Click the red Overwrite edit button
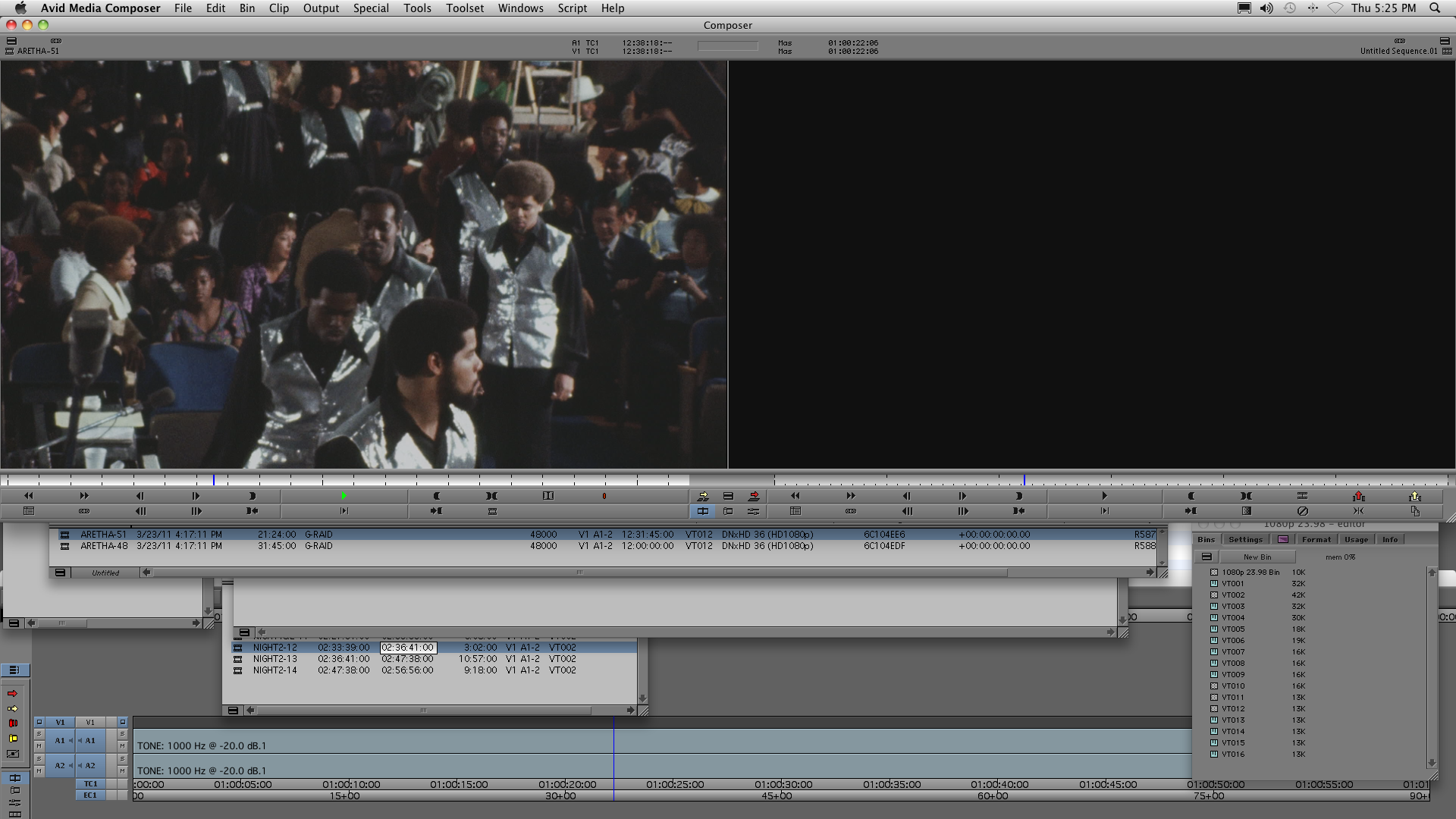The width and height of the screenshot is (1456, 819). click(754, 496)
